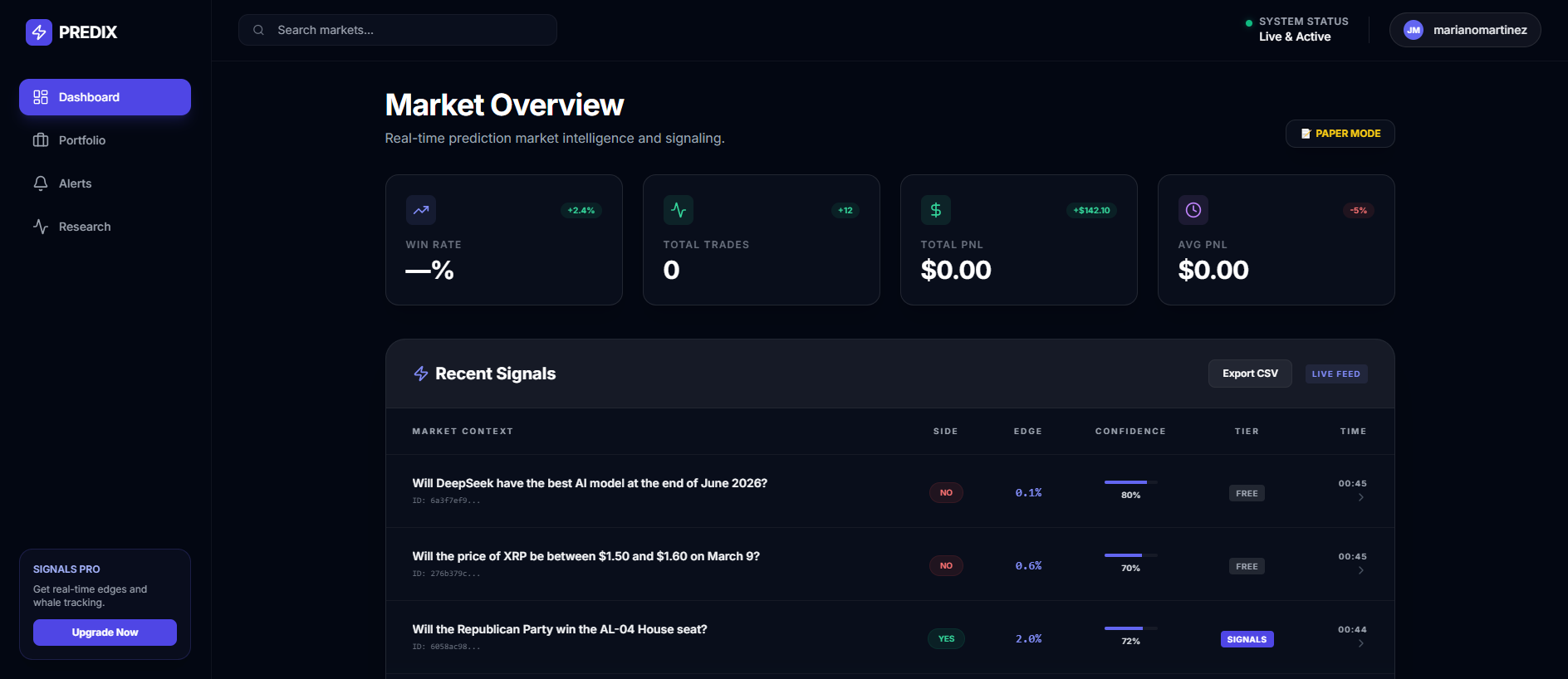Click the Upgrade Now button

(x=105, y=633)
